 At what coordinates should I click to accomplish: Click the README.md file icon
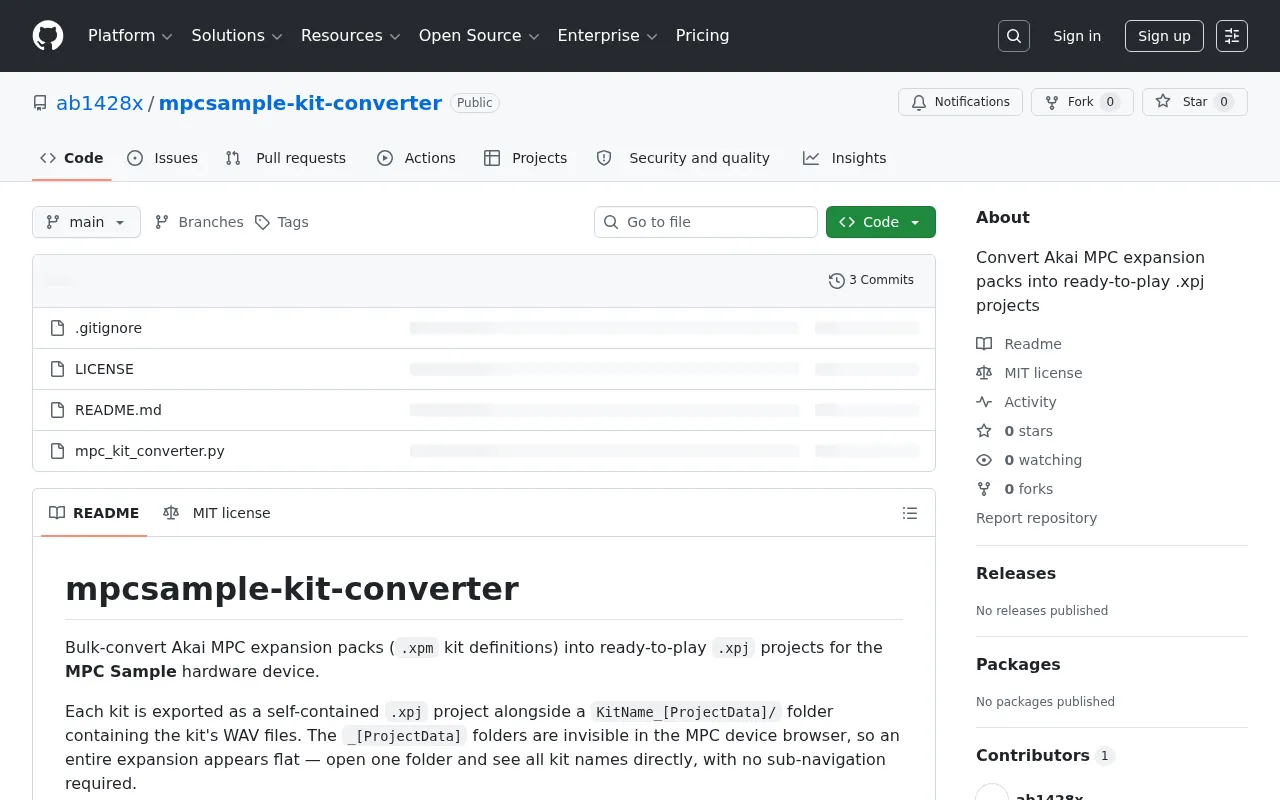(x=58, y=410)
